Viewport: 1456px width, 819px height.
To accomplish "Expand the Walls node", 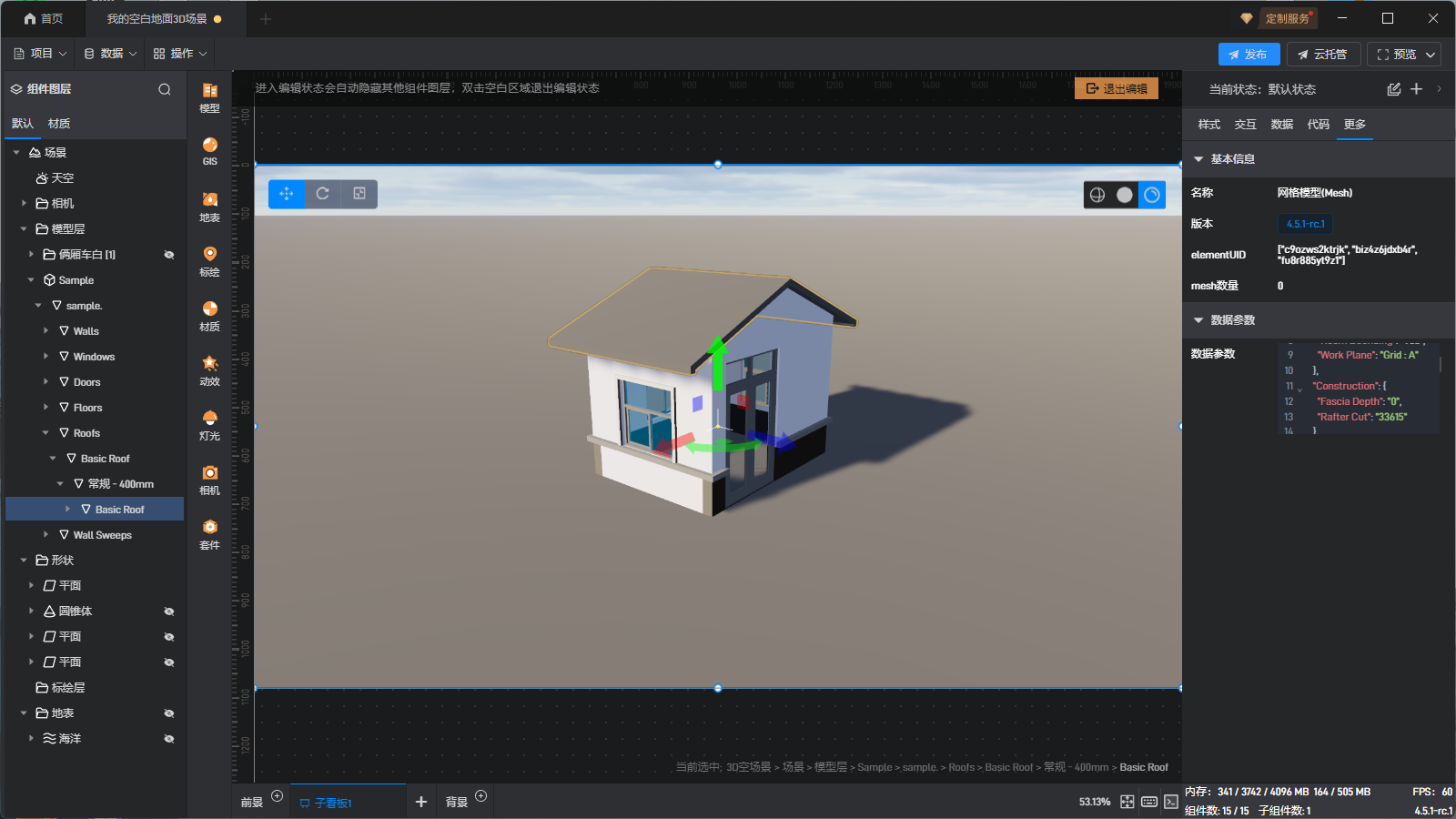I will (x=45, y=331).
